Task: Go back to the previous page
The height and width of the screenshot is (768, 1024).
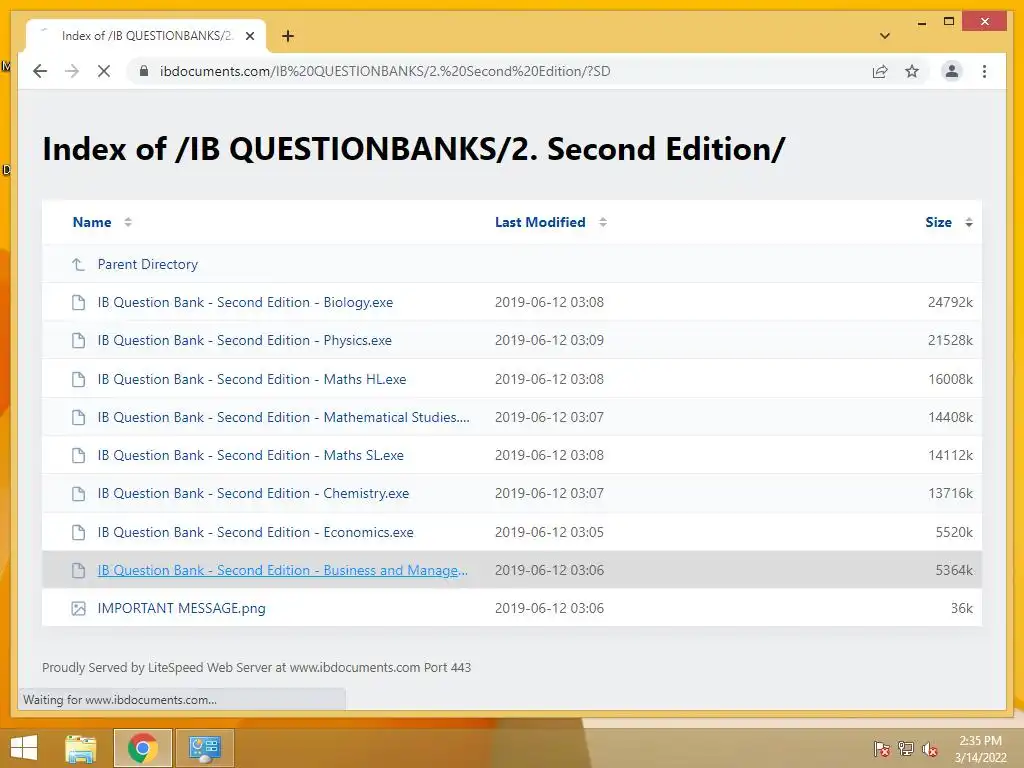Action: (40, 71)
